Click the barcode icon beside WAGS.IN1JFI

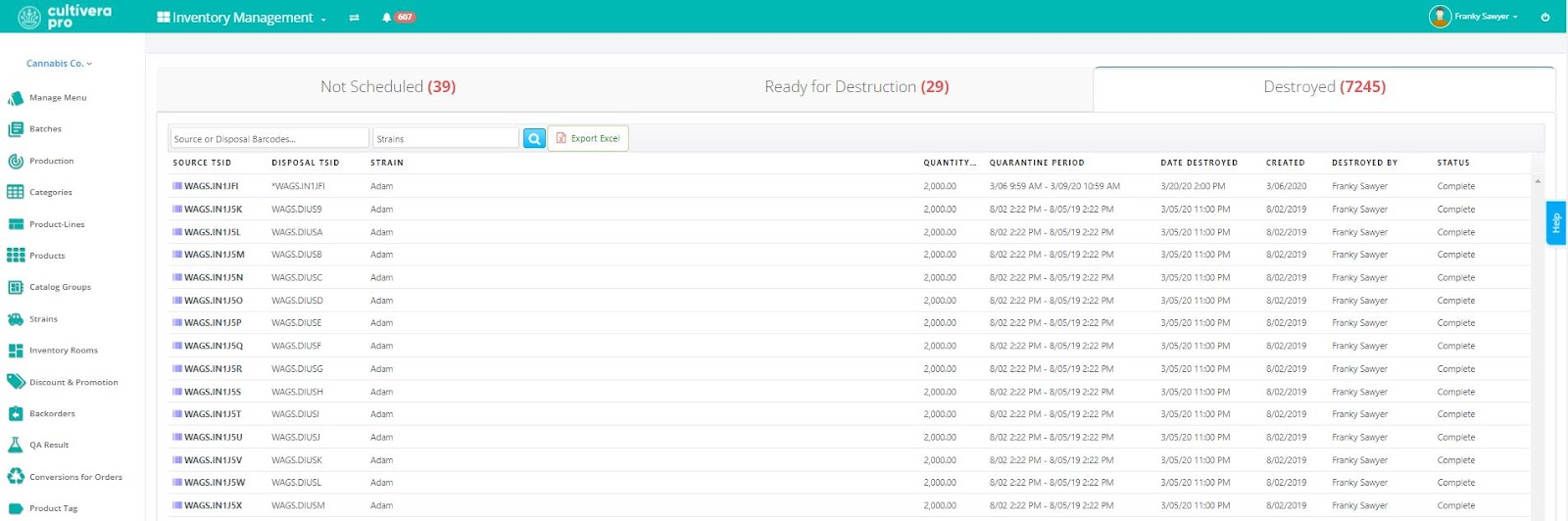pos(177,186)
